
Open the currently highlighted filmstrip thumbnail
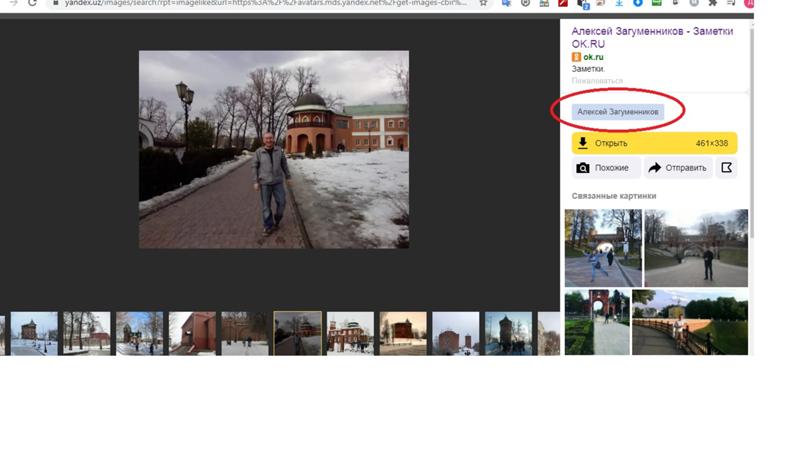[x=297, y=333]
